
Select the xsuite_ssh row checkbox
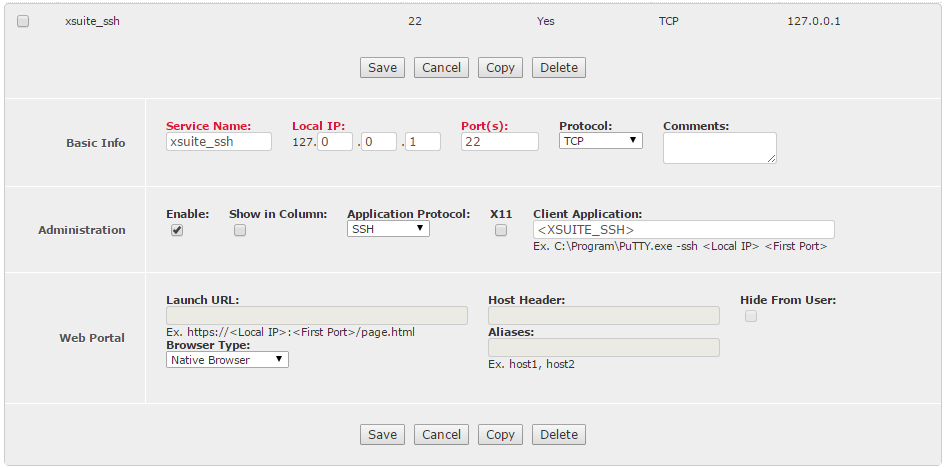pyautogui.click(x=23, y=22)
